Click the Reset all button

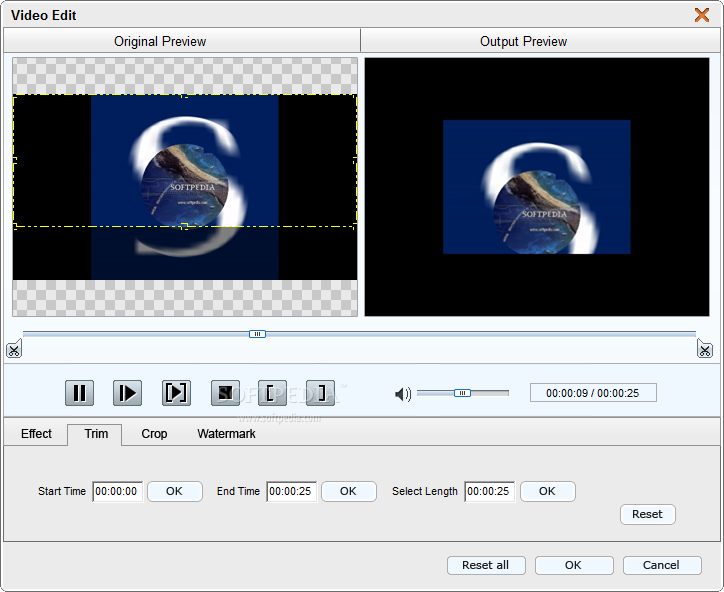(x=486, y=565)
